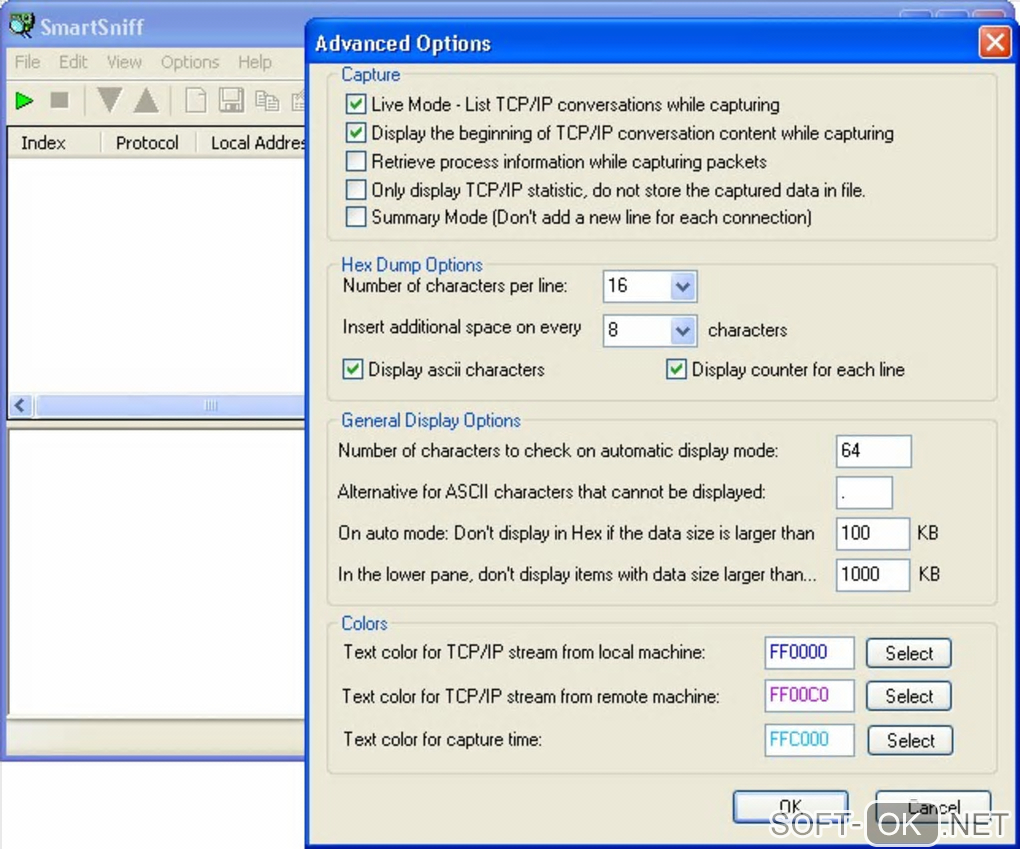1020x849 pixels.
Task: Toggle Display counter for each line checkbox
Action: tap(676, 370)
